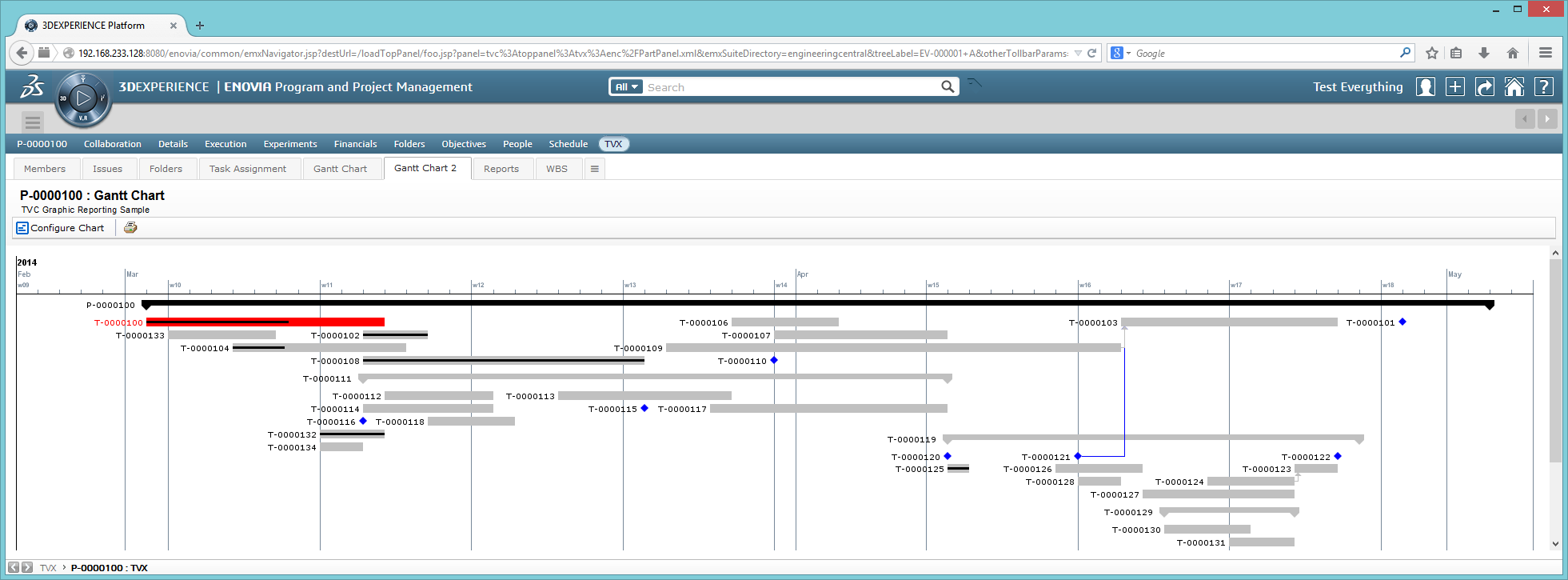
Task: Click the printer icon beside Configure Chart
Action: click(130, 228)
